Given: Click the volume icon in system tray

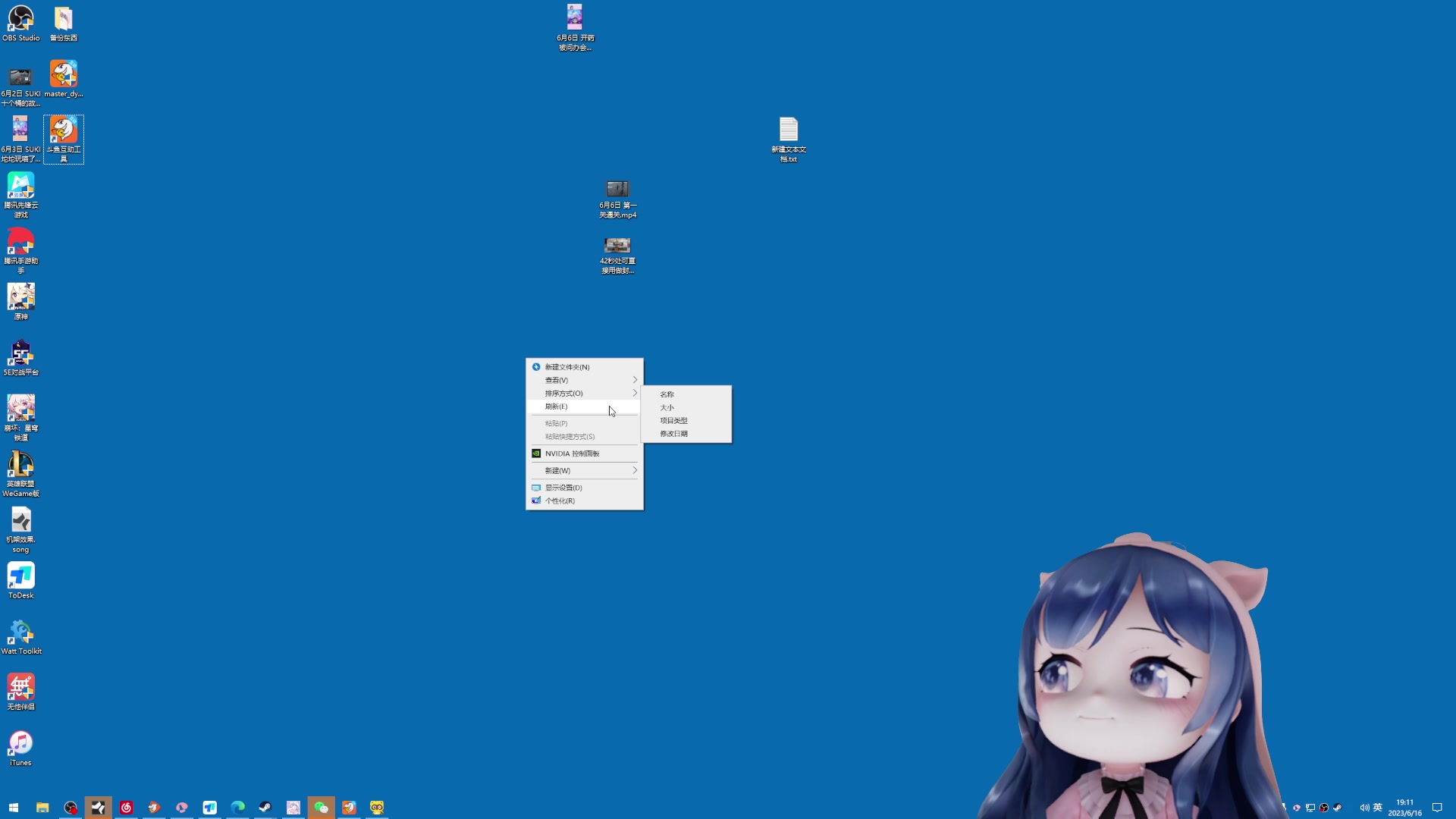Looking at the screenshot, I should pos(1364,808).
